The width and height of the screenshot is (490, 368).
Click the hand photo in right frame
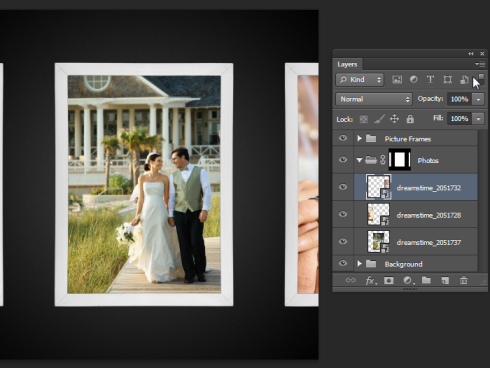308,184
